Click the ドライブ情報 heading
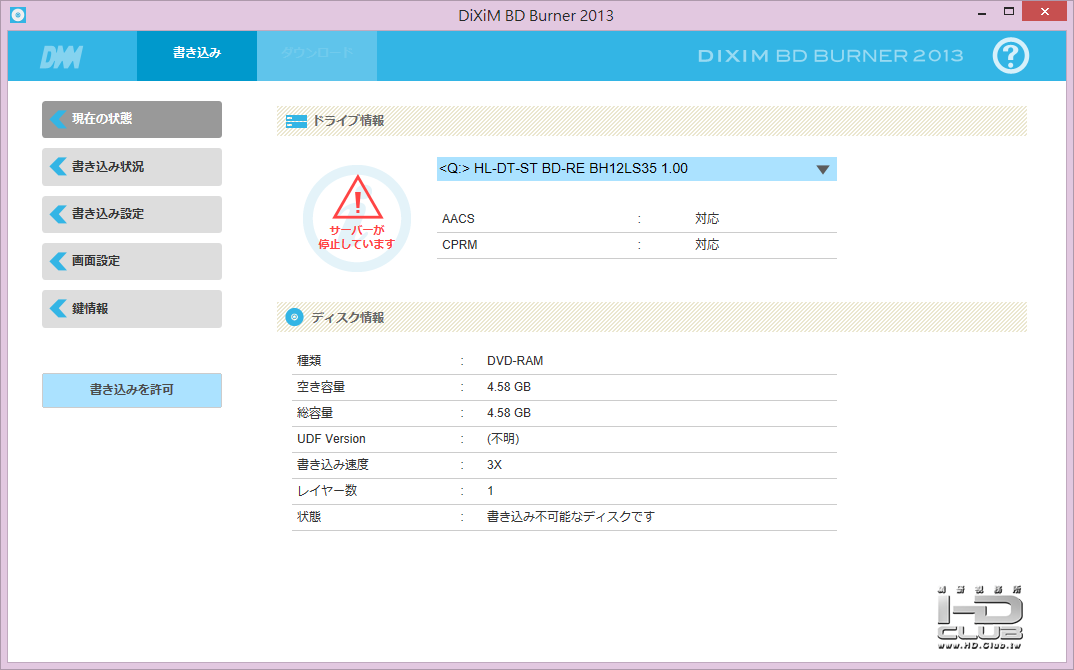The image size is (1074, 670). [348, 121]
